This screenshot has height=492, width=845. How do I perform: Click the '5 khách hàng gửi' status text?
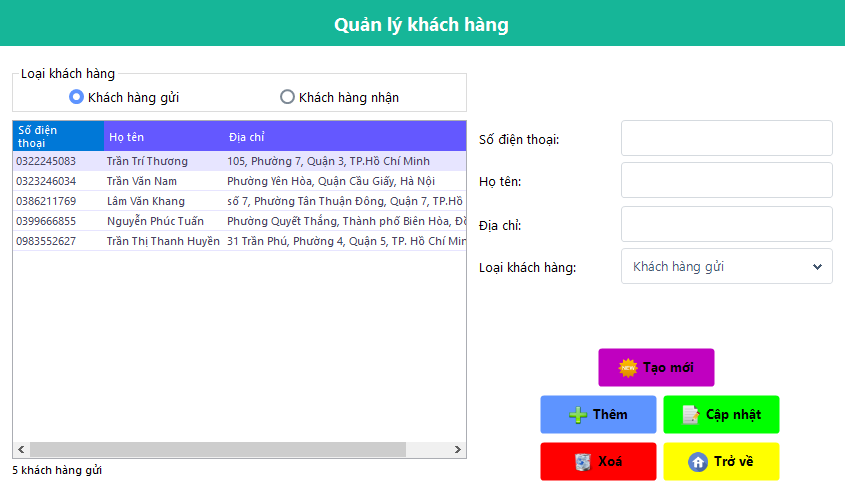pyautogui.click(x=57, y=470)
